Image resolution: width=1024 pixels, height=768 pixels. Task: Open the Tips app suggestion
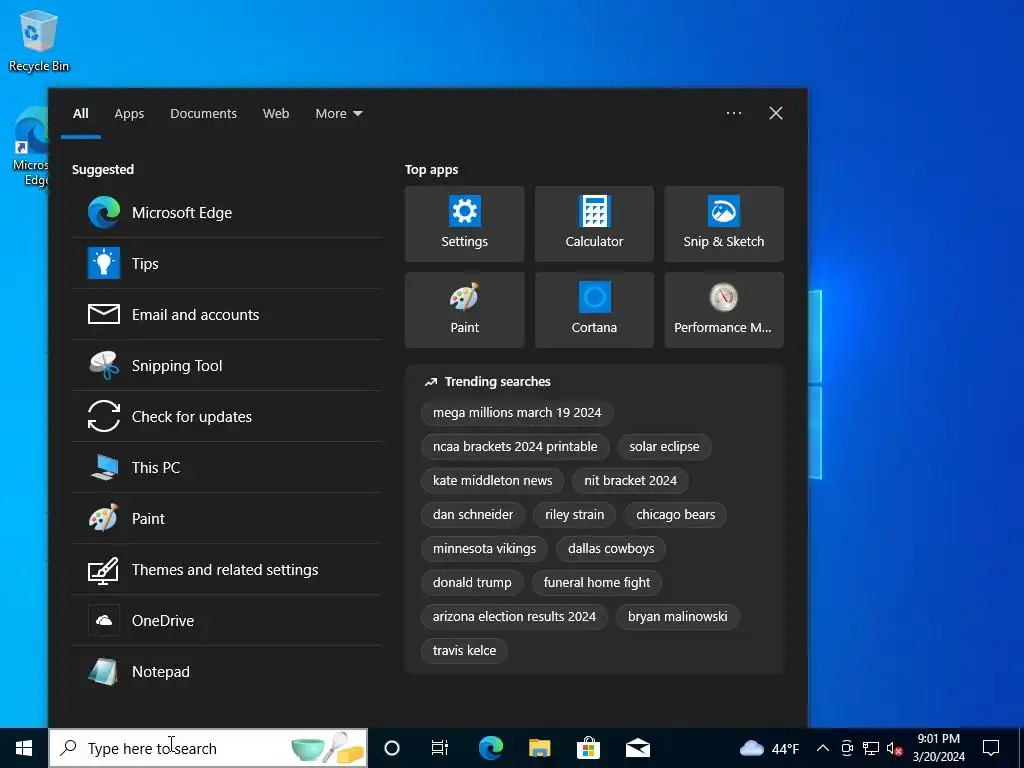[x=226, y=263]
